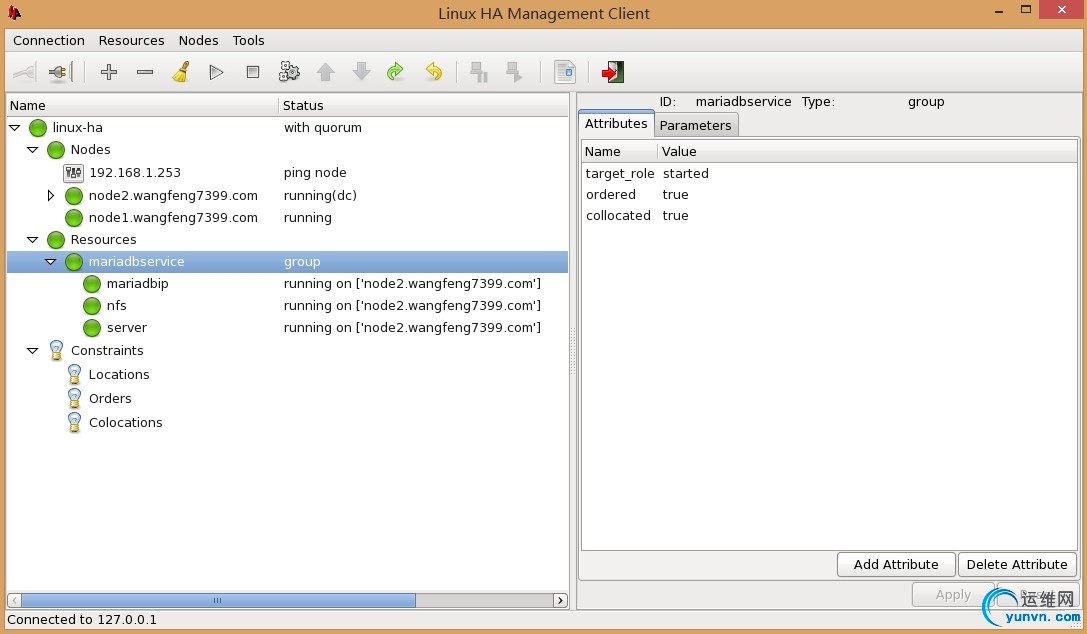Click the gears default resource icon
The width and height of the screenshot is (1087, 634).
click(x=289, y=72)
